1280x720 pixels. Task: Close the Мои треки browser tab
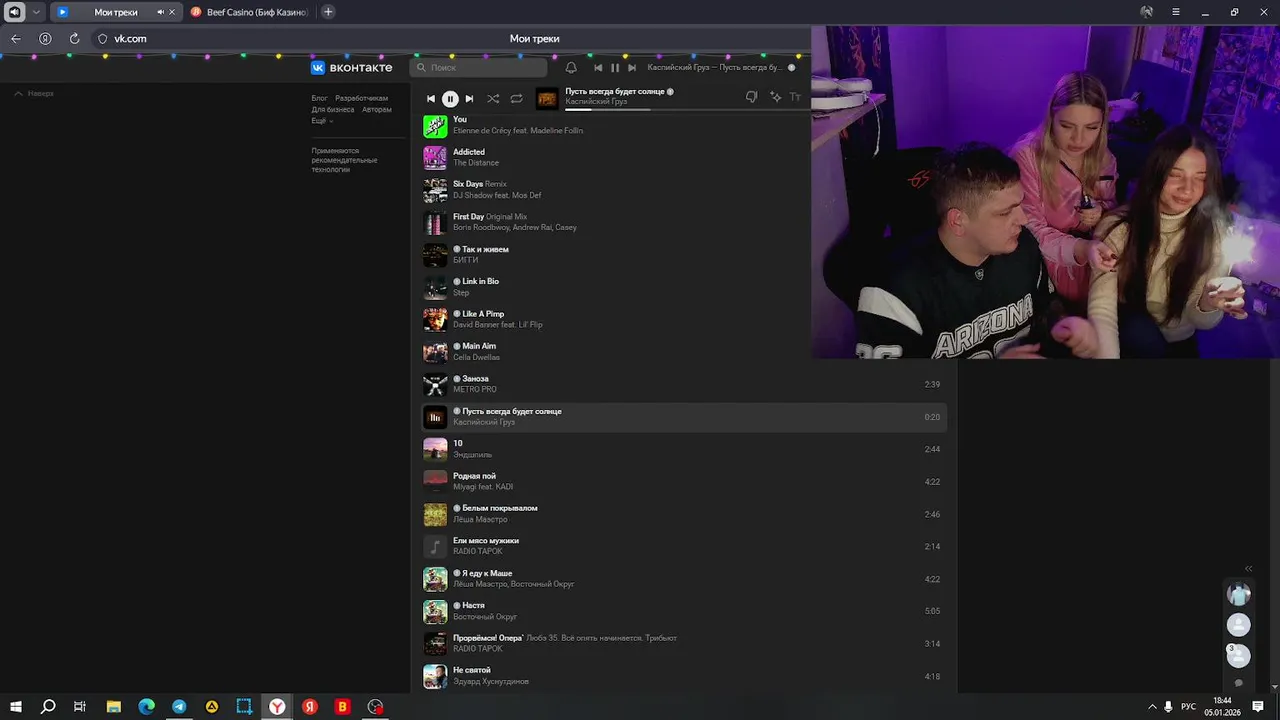coord(172,12)
